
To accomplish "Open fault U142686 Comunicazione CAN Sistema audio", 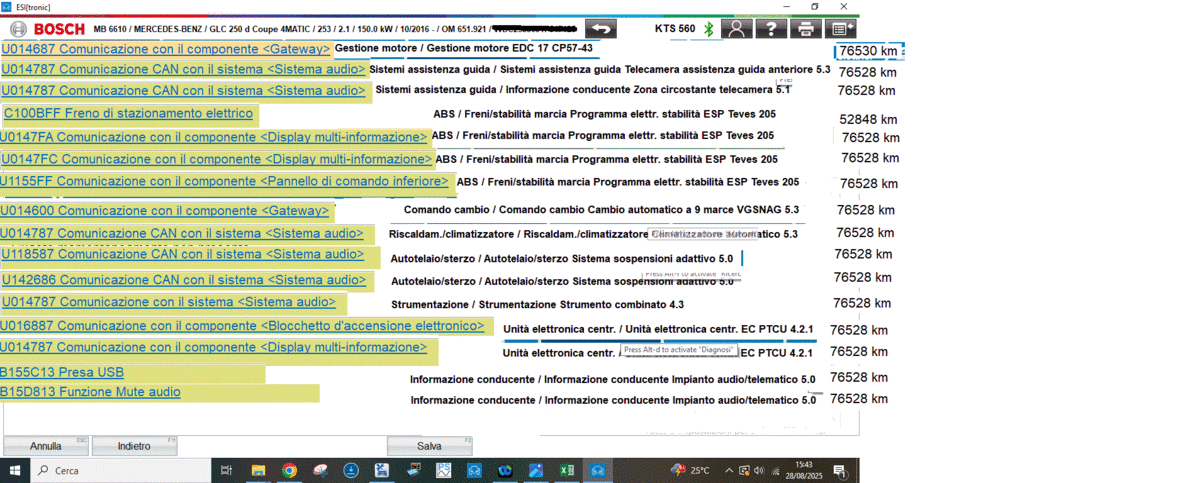I will click(x=184, y=280).
